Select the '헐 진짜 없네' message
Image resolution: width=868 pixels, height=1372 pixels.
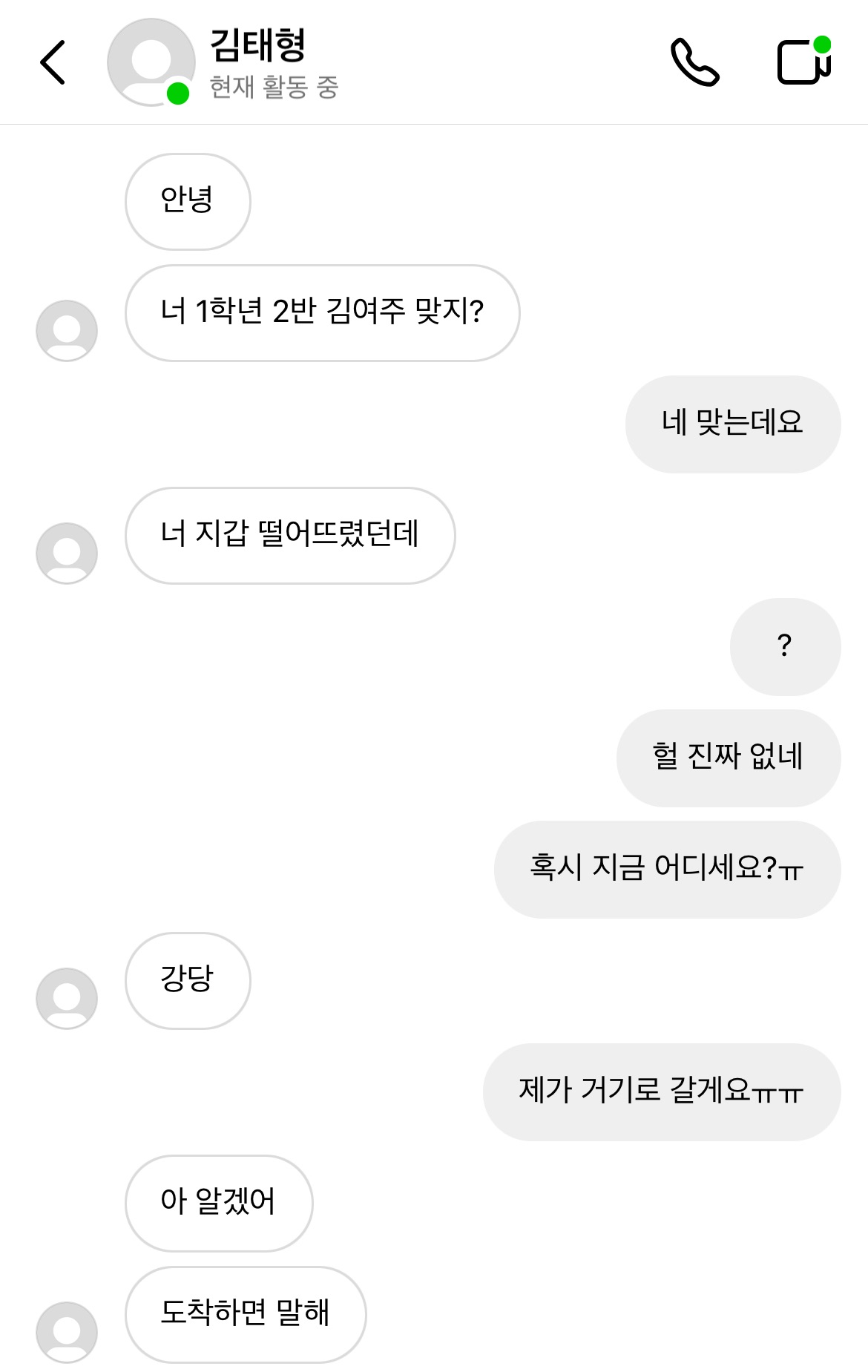tap(728, 758)
